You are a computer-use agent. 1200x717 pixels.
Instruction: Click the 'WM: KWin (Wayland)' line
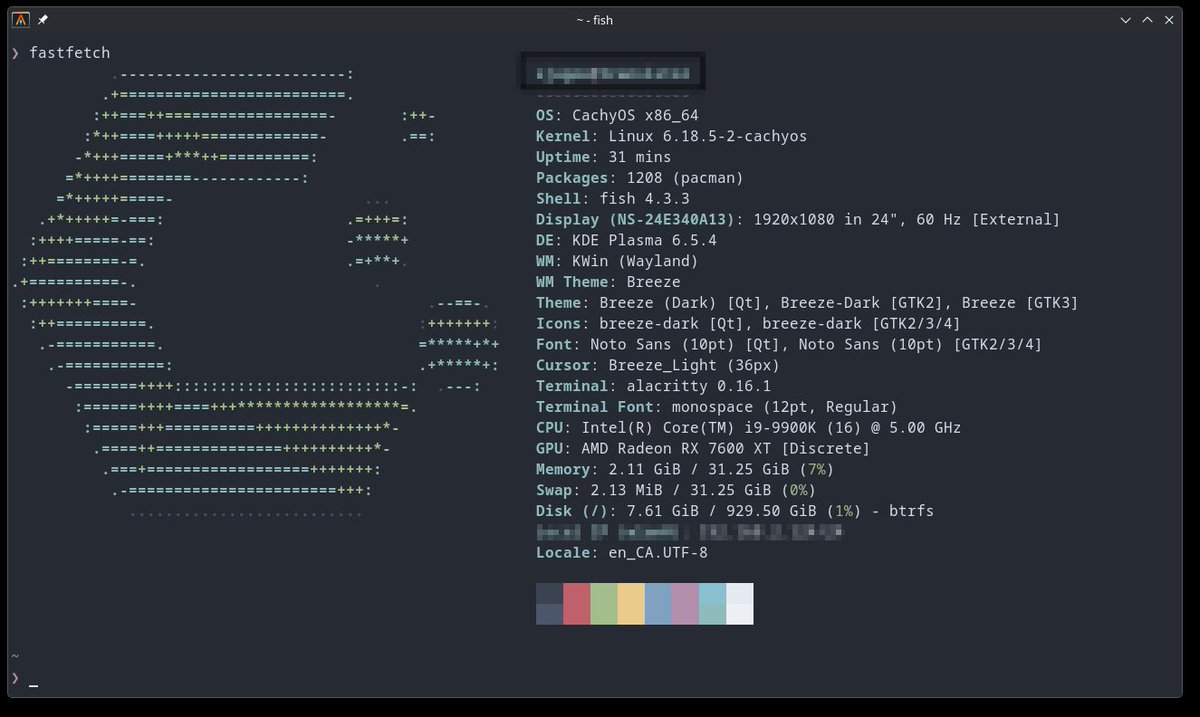(x=617, y=261)
